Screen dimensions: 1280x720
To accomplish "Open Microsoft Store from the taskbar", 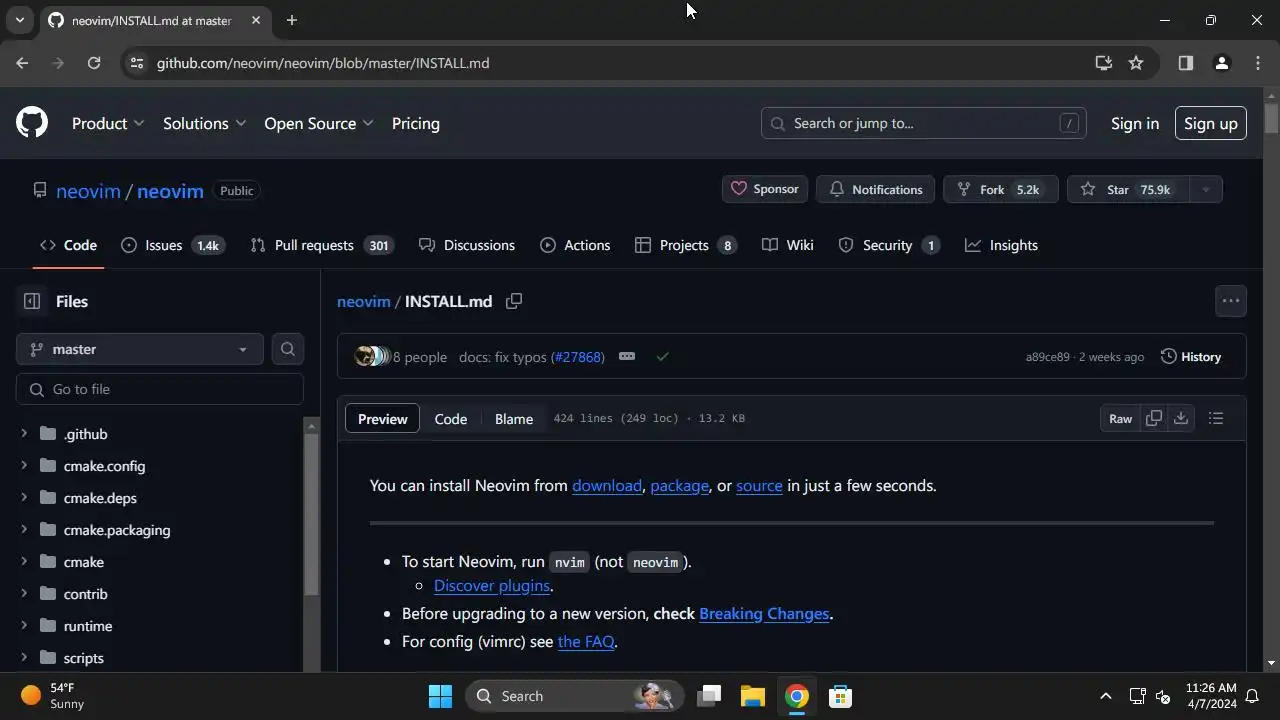I will tap(840, 696).
